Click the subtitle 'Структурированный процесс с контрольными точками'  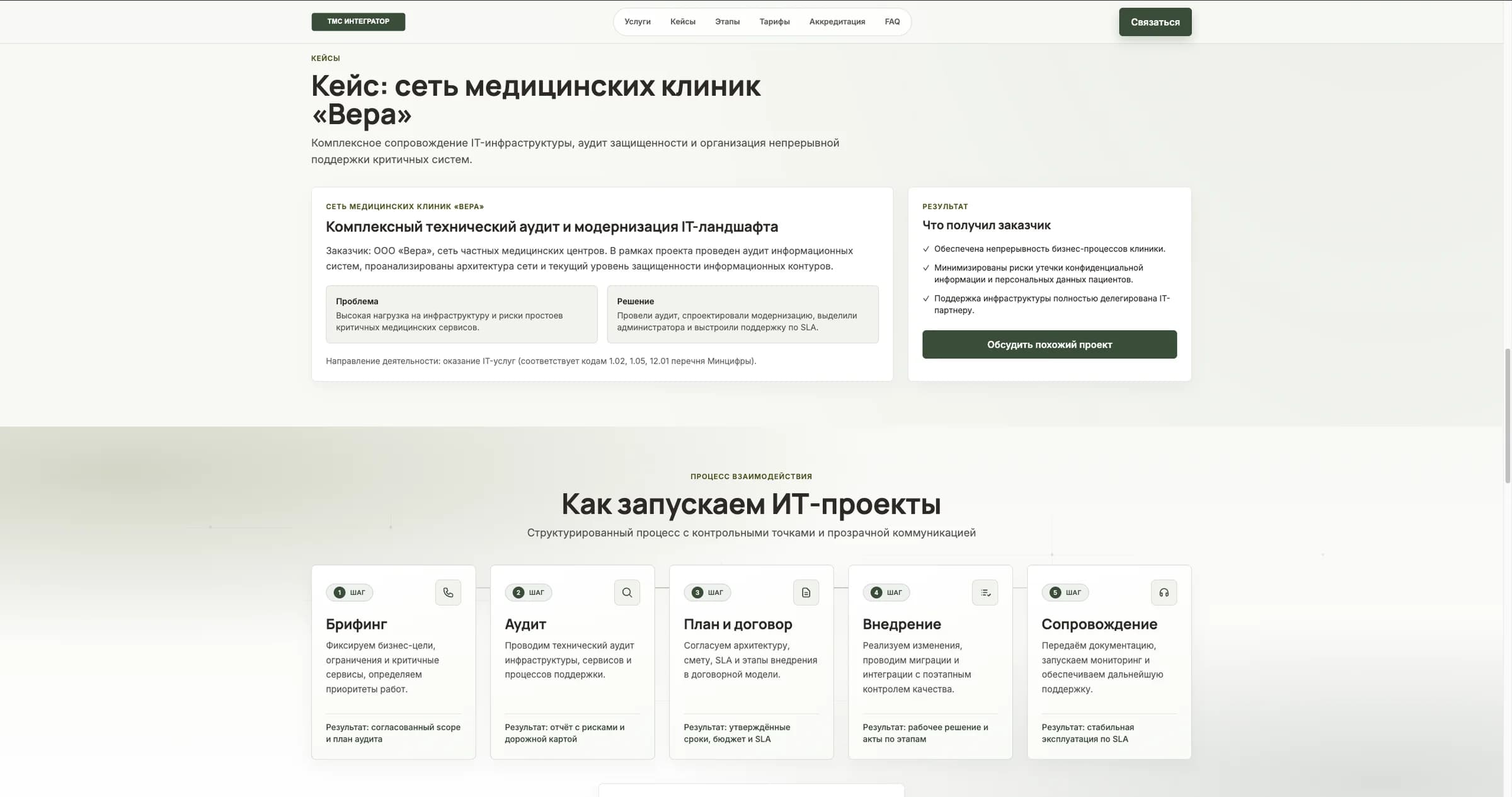tap(751, 533)
